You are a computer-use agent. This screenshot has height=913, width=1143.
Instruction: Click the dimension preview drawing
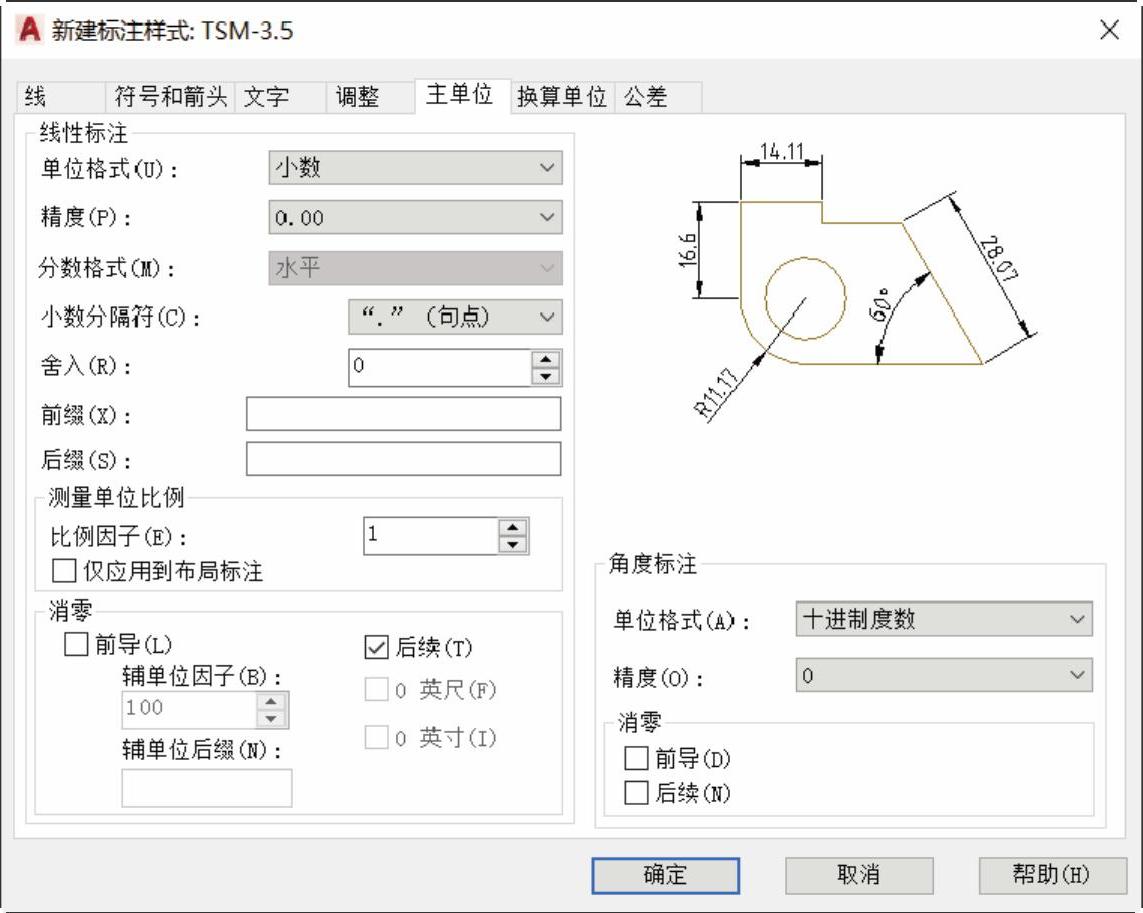point(857,283)
